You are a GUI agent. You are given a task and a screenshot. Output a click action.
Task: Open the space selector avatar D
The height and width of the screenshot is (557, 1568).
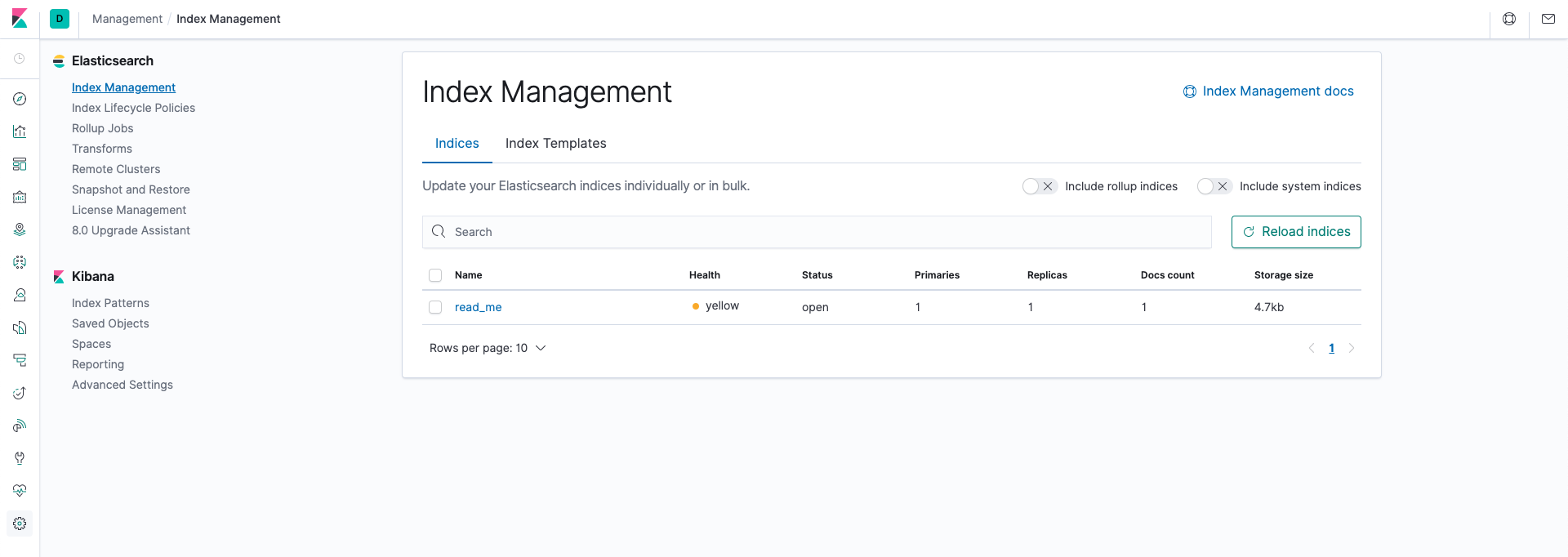(x=60, y=19)
